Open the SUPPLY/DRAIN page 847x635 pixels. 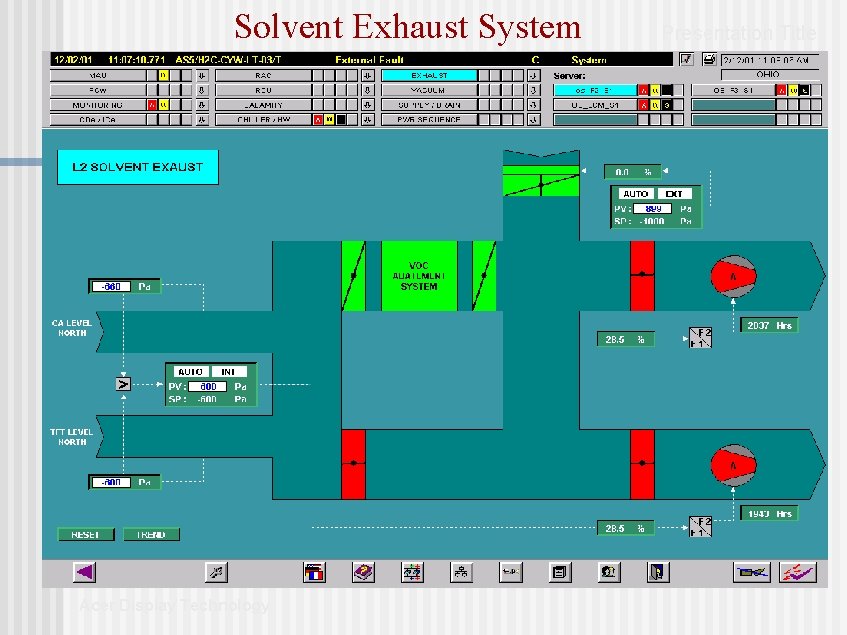point(429,105)
